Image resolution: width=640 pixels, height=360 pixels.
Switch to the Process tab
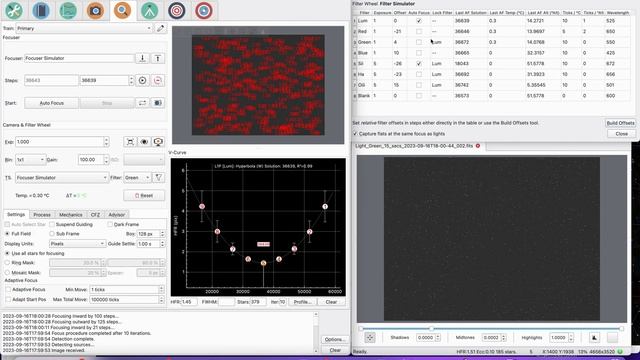coord(42,214)
